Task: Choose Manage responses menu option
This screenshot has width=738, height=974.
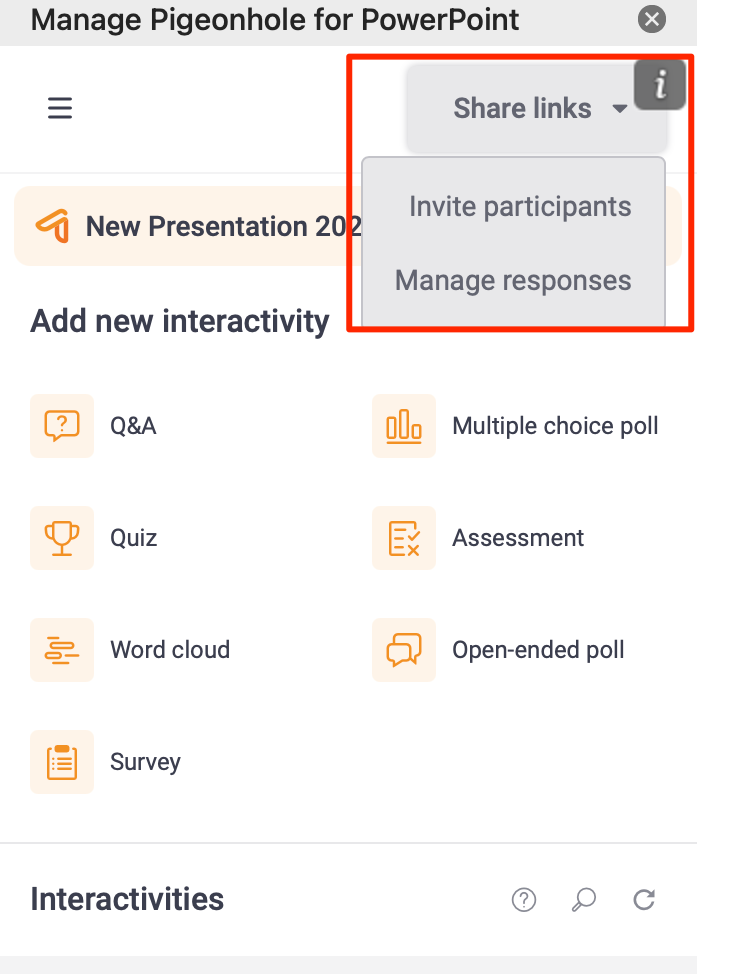Action: [513, 280]
